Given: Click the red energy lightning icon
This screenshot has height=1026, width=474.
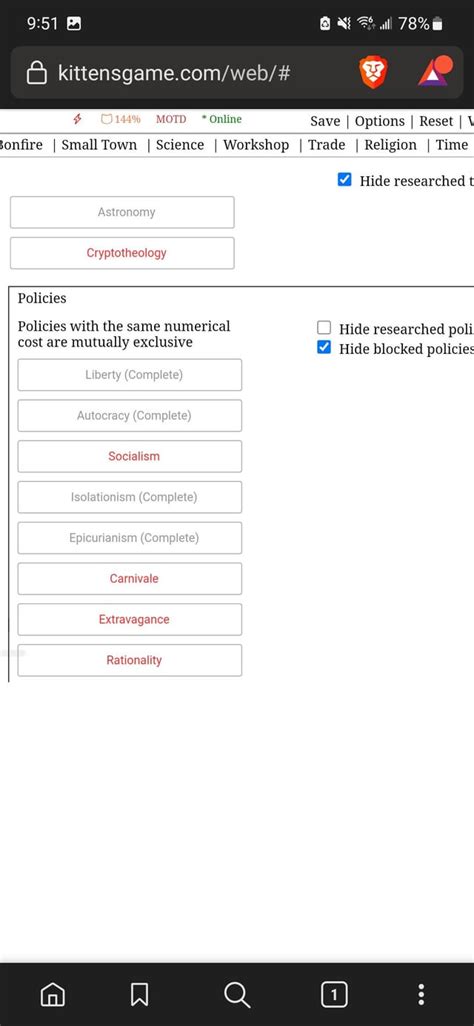Looking at the screenshot, I should [x=77, y=119].
